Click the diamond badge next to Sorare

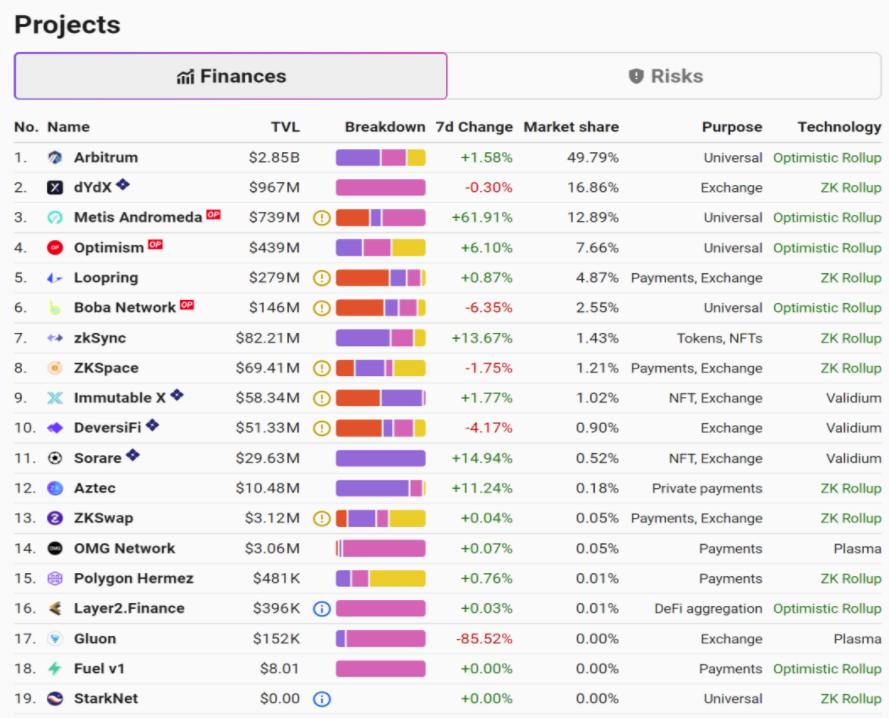coord(133,454)
